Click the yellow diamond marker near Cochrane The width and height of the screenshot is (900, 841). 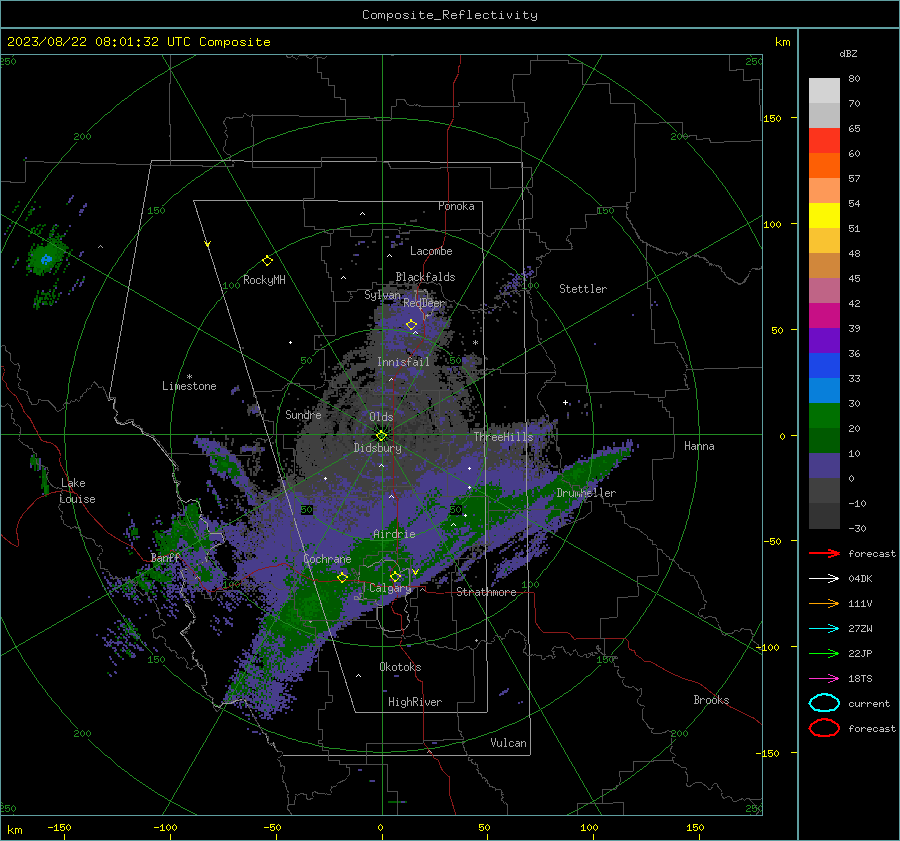[x=342, y=577]
